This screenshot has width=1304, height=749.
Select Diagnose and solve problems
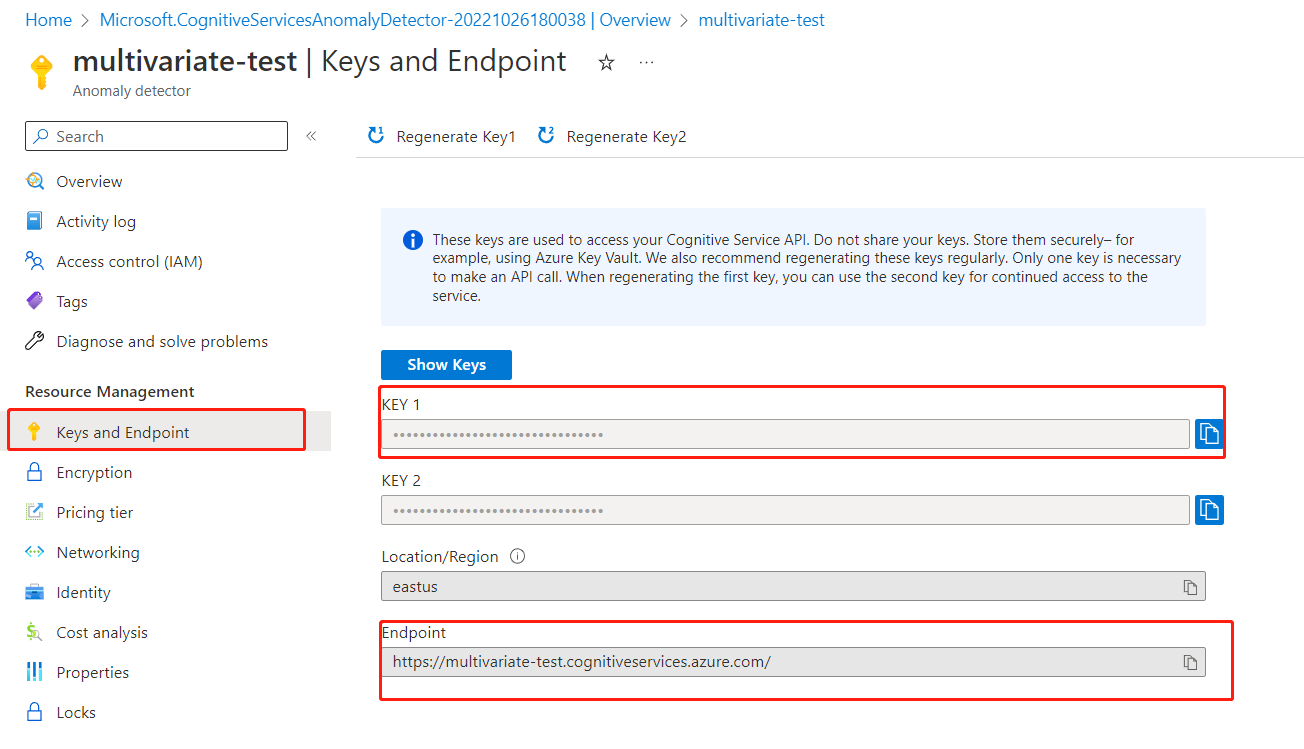[162, 342]
